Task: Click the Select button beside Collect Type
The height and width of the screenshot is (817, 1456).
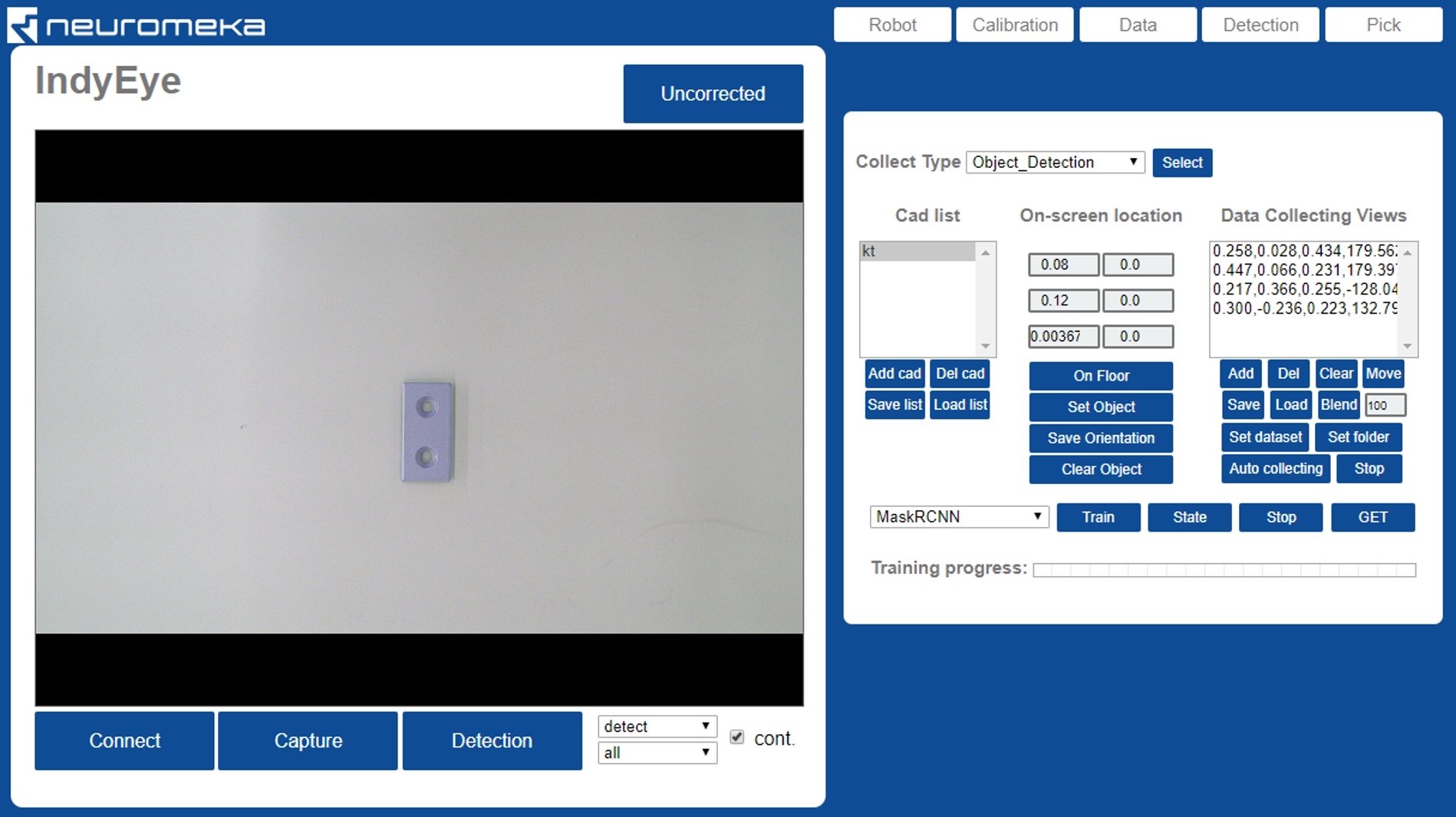Action: click(x=1182, y=163)
